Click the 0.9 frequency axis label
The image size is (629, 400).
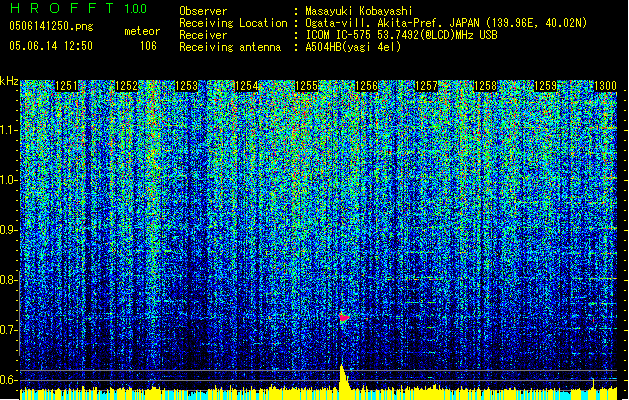[9, 230]
